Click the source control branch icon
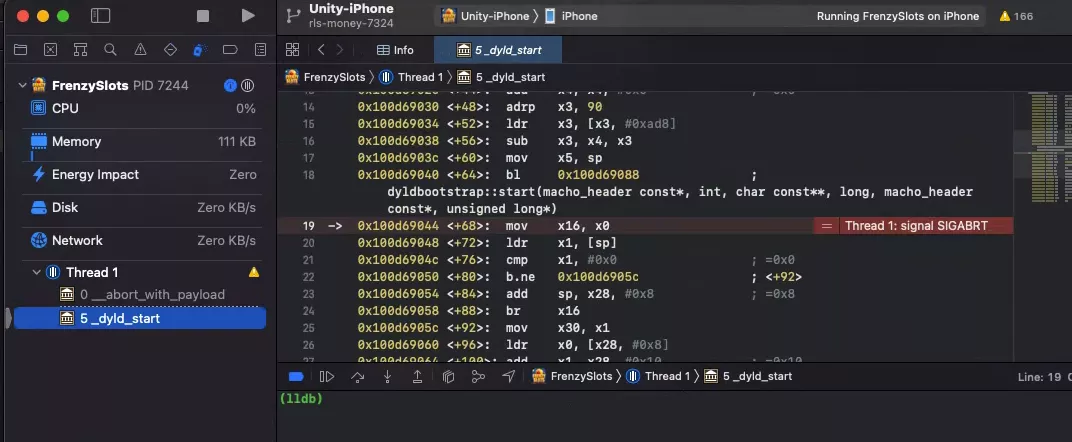This screenshot has height=442, width=1072. pyautogui.click(x=293, y=16)
